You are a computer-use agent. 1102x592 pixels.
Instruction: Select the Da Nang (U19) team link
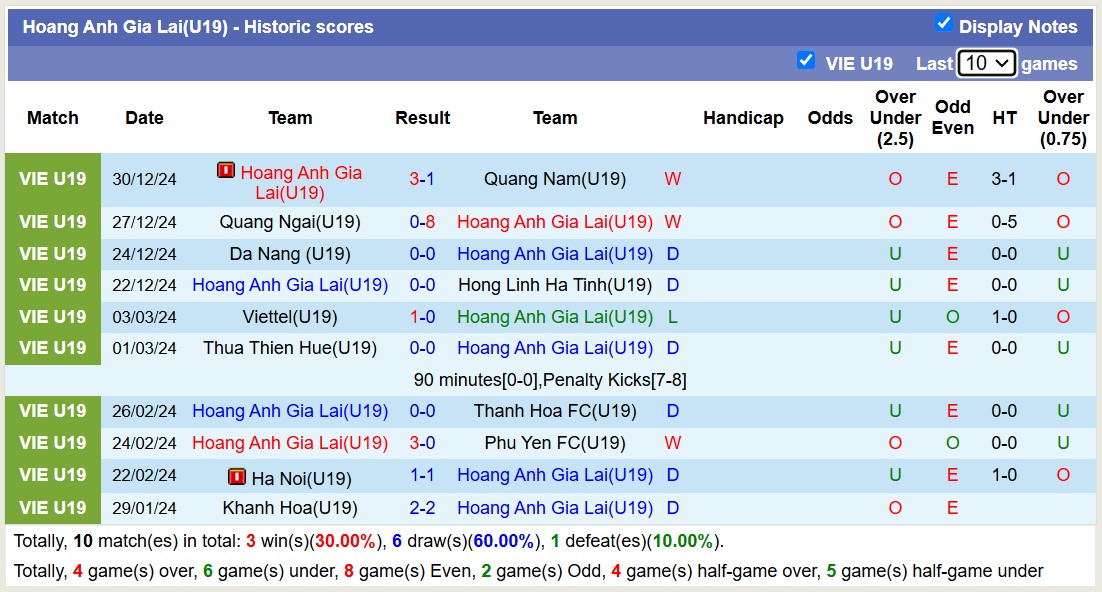290,254
